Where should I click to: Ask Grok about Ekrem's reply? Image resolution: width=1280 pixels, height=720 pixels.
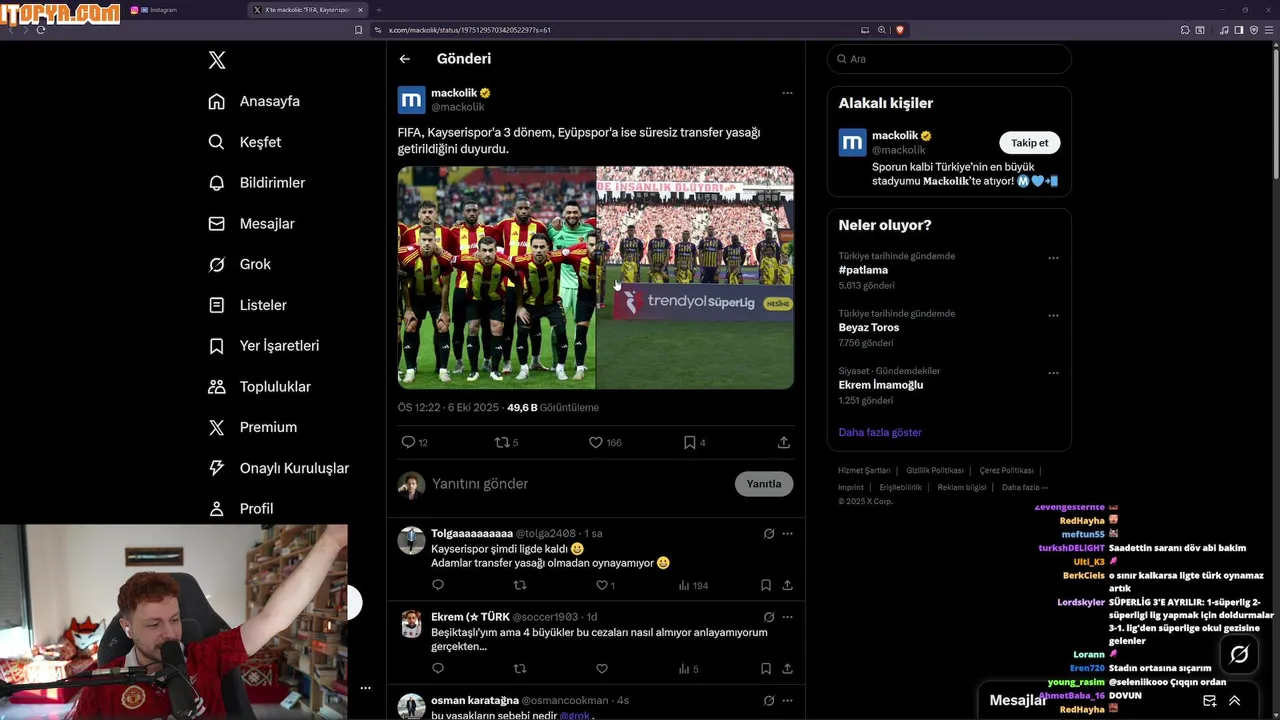click(x=769, y=617)
